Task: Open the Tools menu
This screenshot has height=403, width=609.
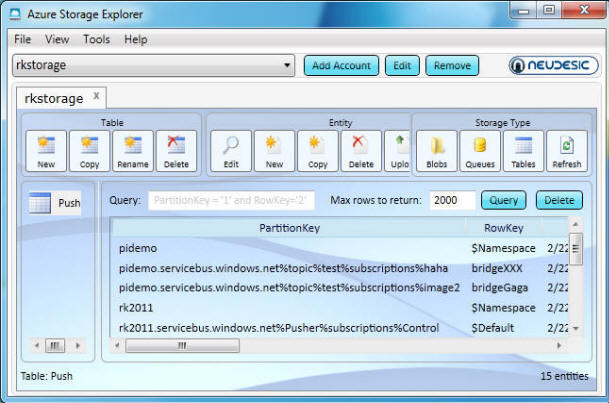Action: click(x=97, y=39)
